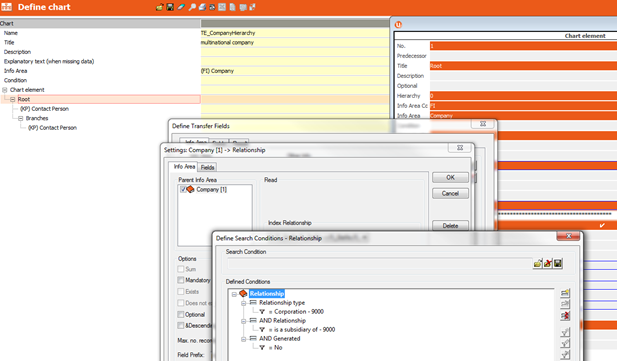Image resolution: width=617 pixels, height=361 pixels.
Task: Click the round orange logo above Chart element panel
Action: pos(398,24)
